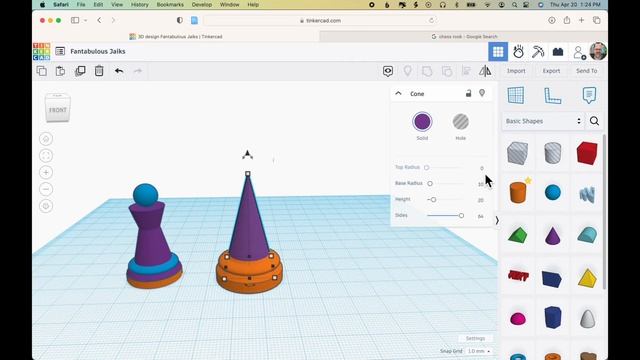Open the Basic Shapes category dropdown
640x360 pixels.
click(x=543, y=121)
